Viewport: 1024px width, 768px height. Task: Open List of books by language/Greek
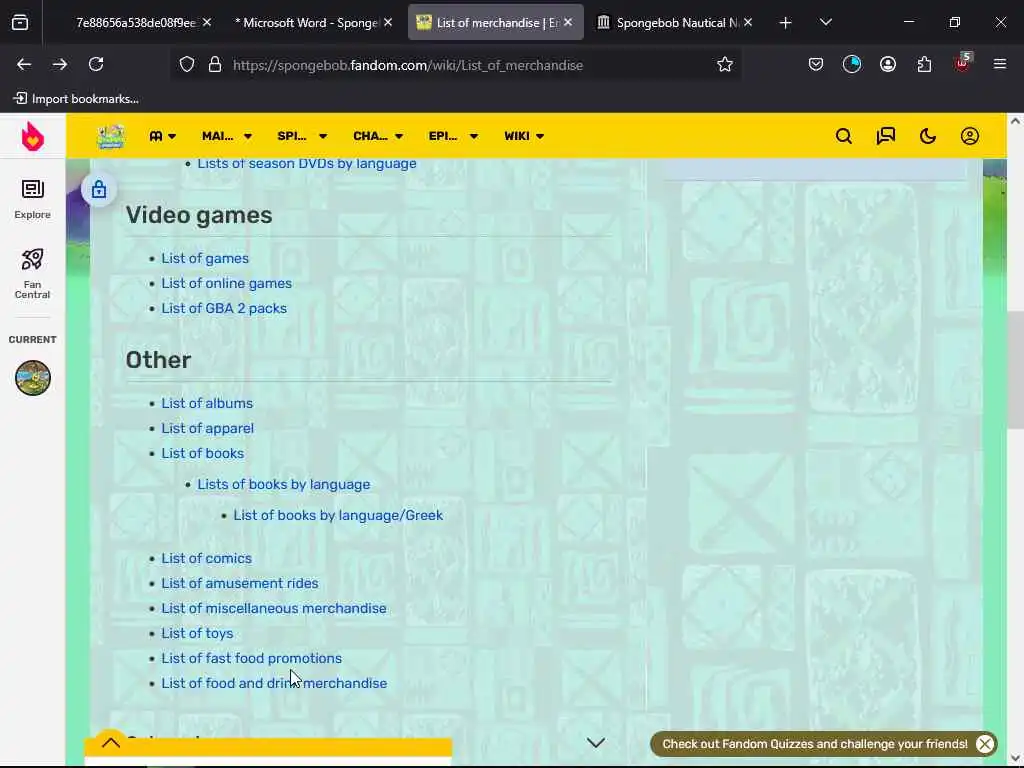[x=338, y=515]
